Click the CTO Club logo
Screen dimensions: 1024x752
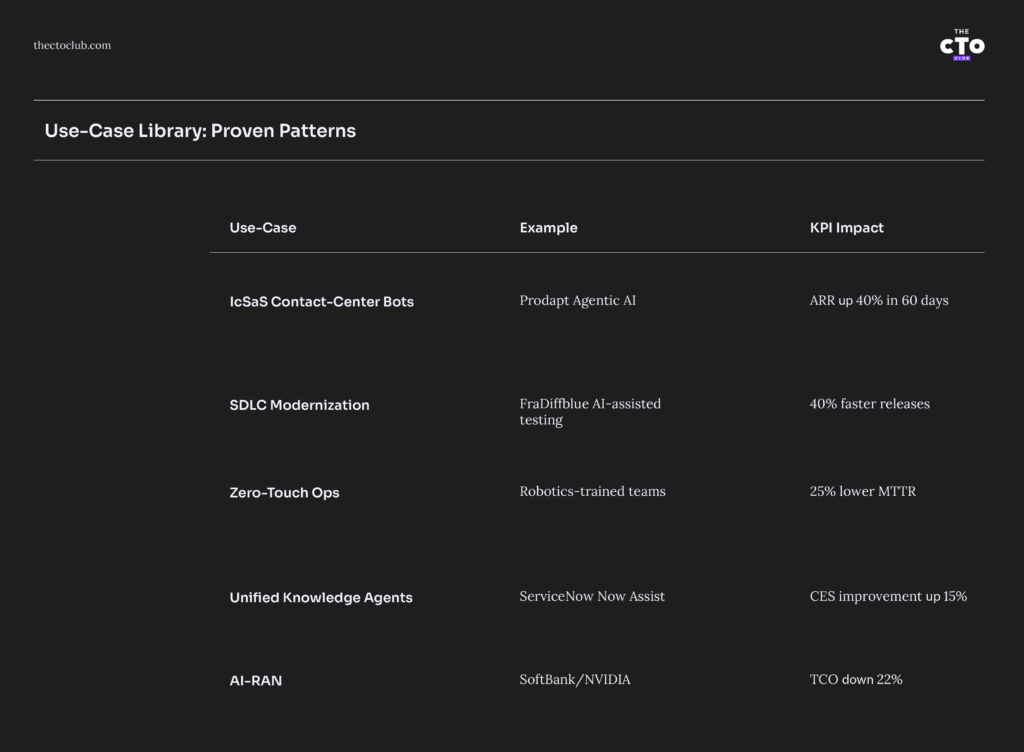[962, 45]
